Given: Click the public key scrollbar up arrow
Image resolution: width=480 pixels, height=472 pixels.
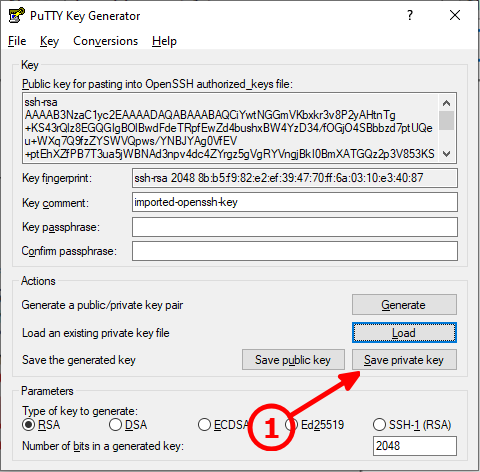Looking at the screenshot, I should [446, 103].
